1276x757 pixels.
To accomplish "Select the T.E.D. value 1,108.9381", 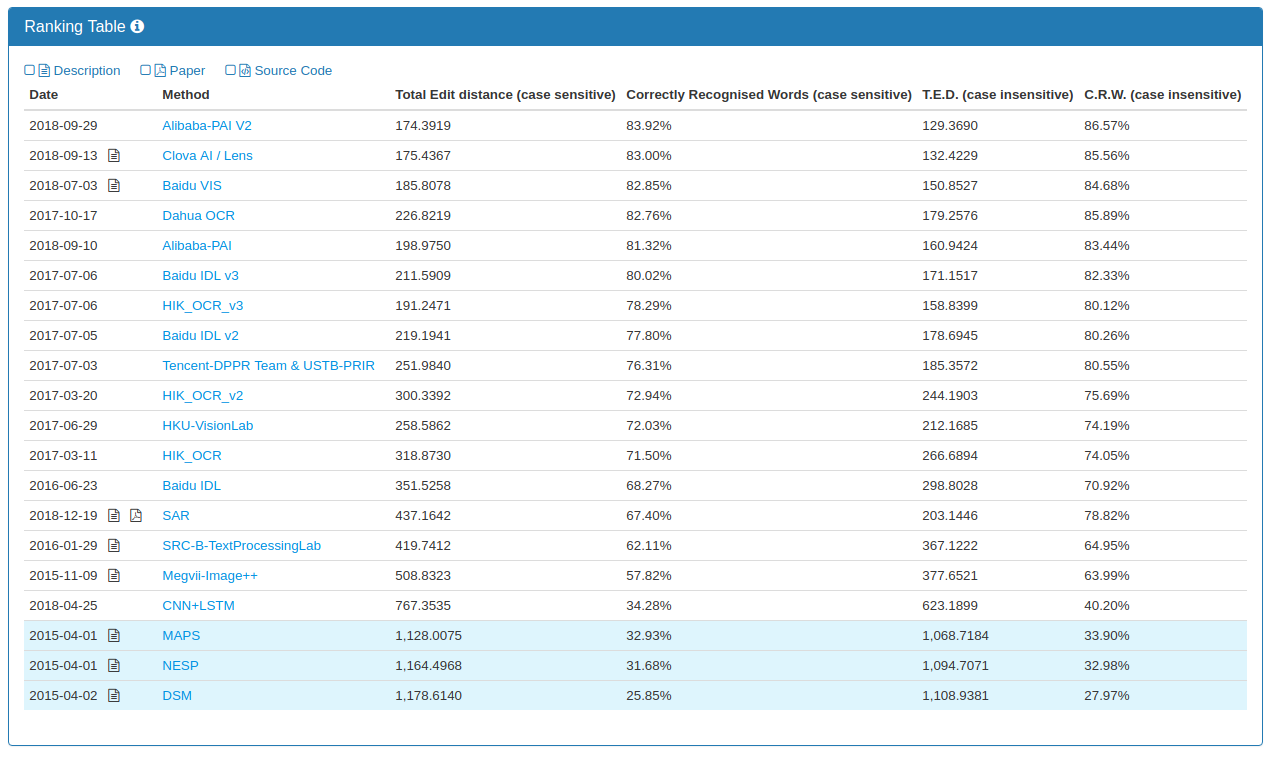I will coord(956,695).
